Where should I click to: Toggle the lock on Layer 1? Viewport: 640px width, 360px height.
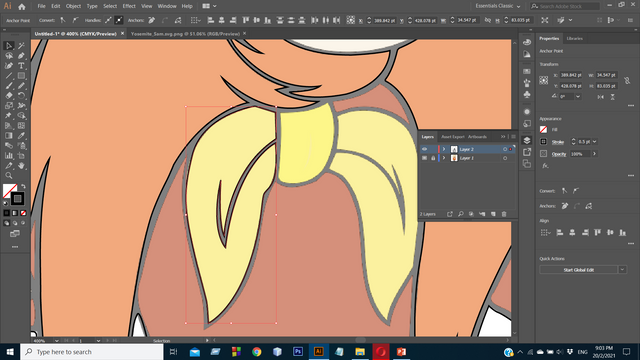[x=433, y=158]
